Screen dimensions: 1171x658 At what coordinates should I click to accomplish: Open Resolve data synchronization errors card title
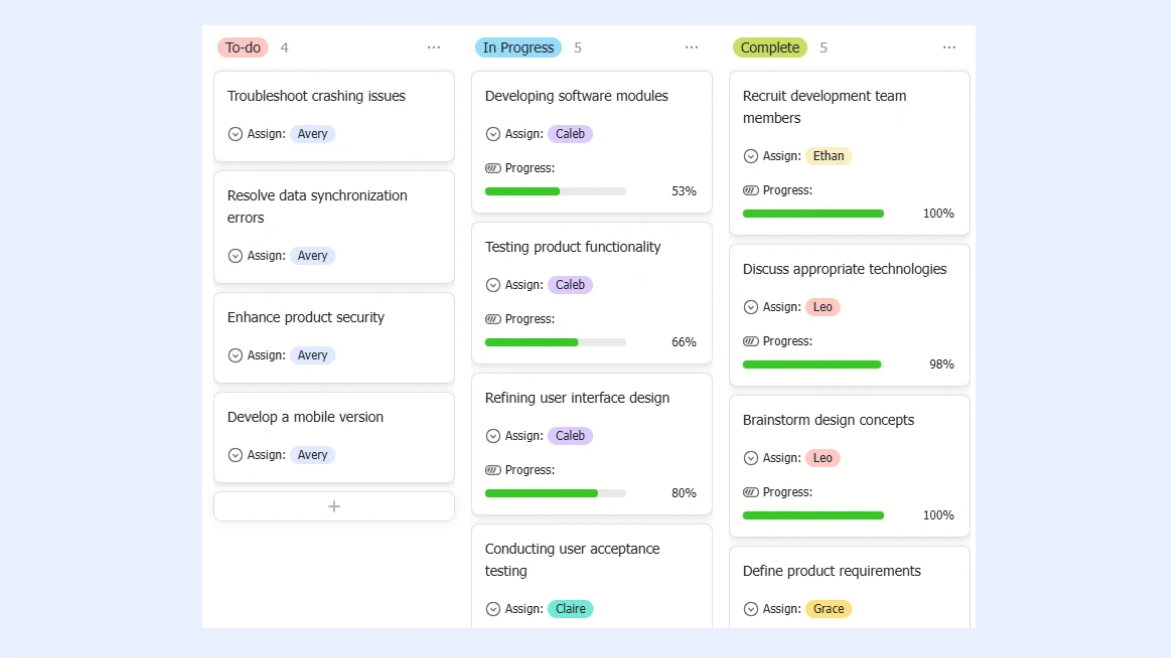coord(317,207)
